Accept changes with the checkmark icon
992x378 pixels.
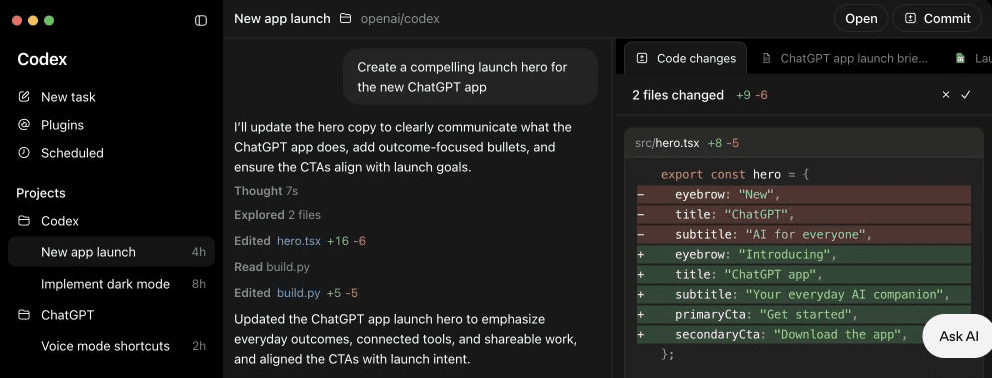965,95
